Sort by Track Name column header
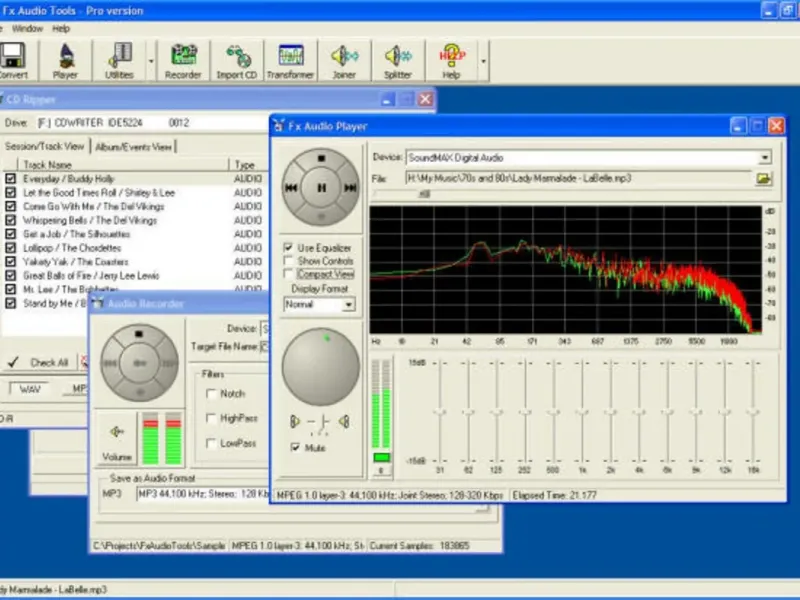The height and width of the screenshot is (600, 800). [x=123, y=165]
